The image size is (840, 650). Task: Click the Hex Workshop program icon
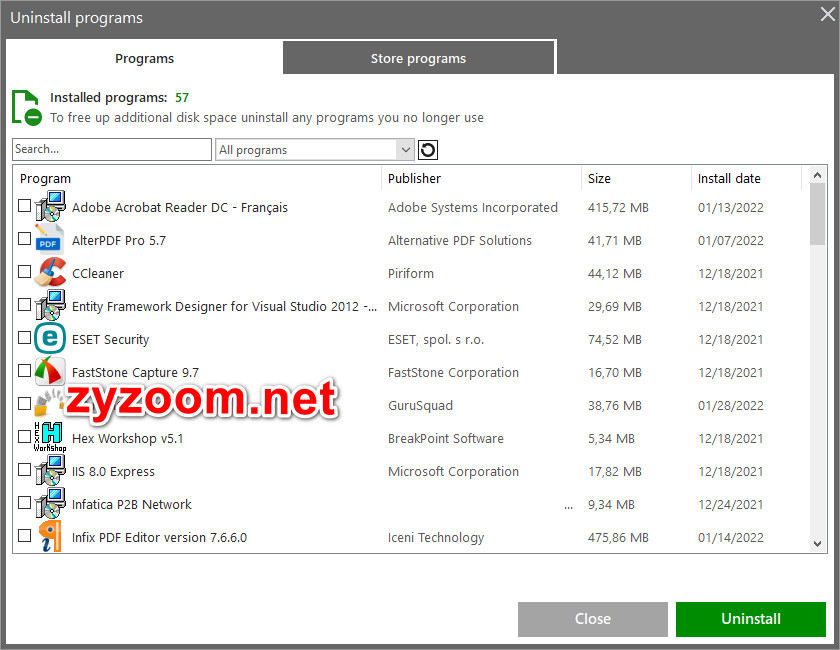50,437
